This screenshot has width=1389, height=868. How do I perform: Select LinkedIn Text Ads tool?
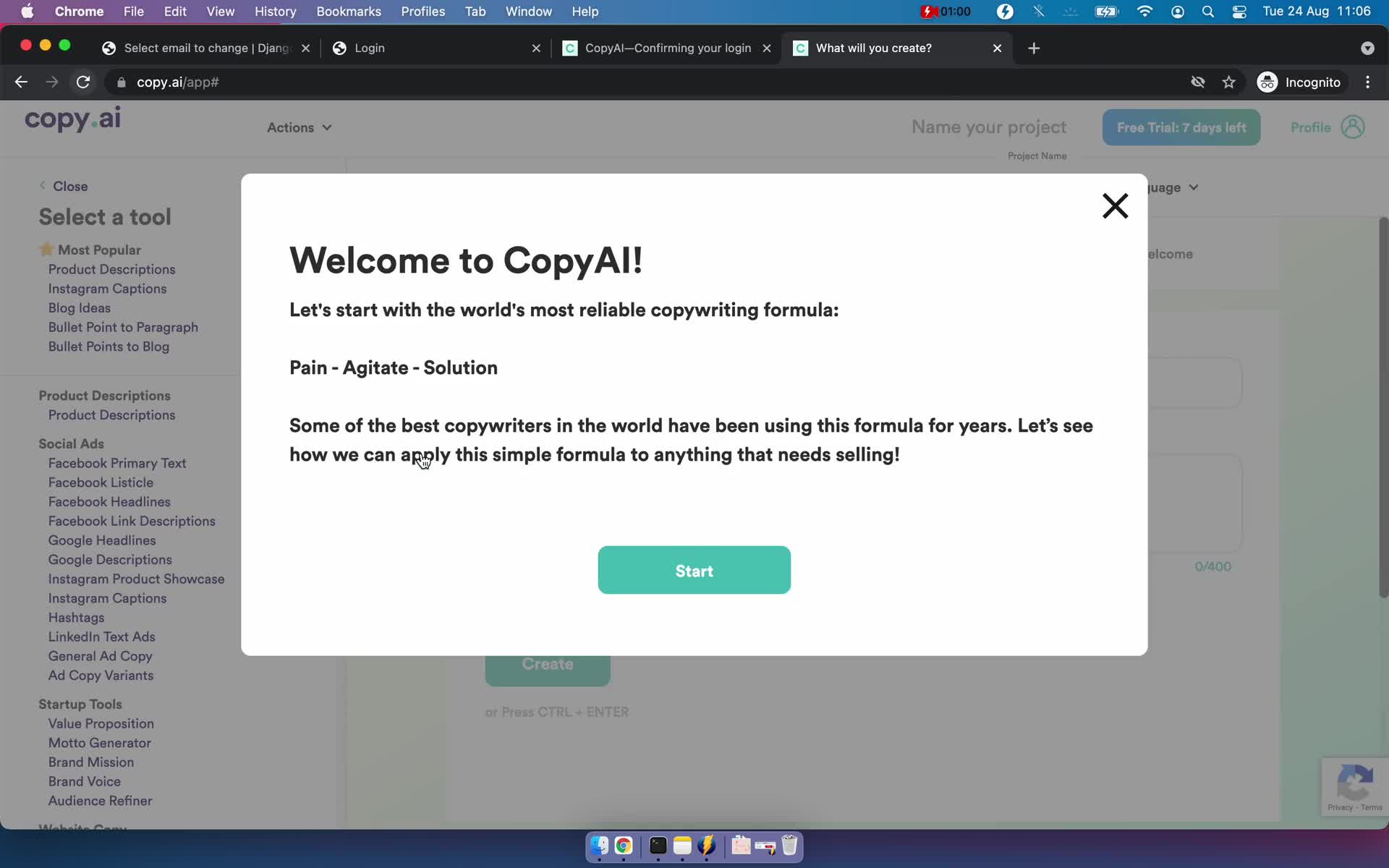click(101, 637)
